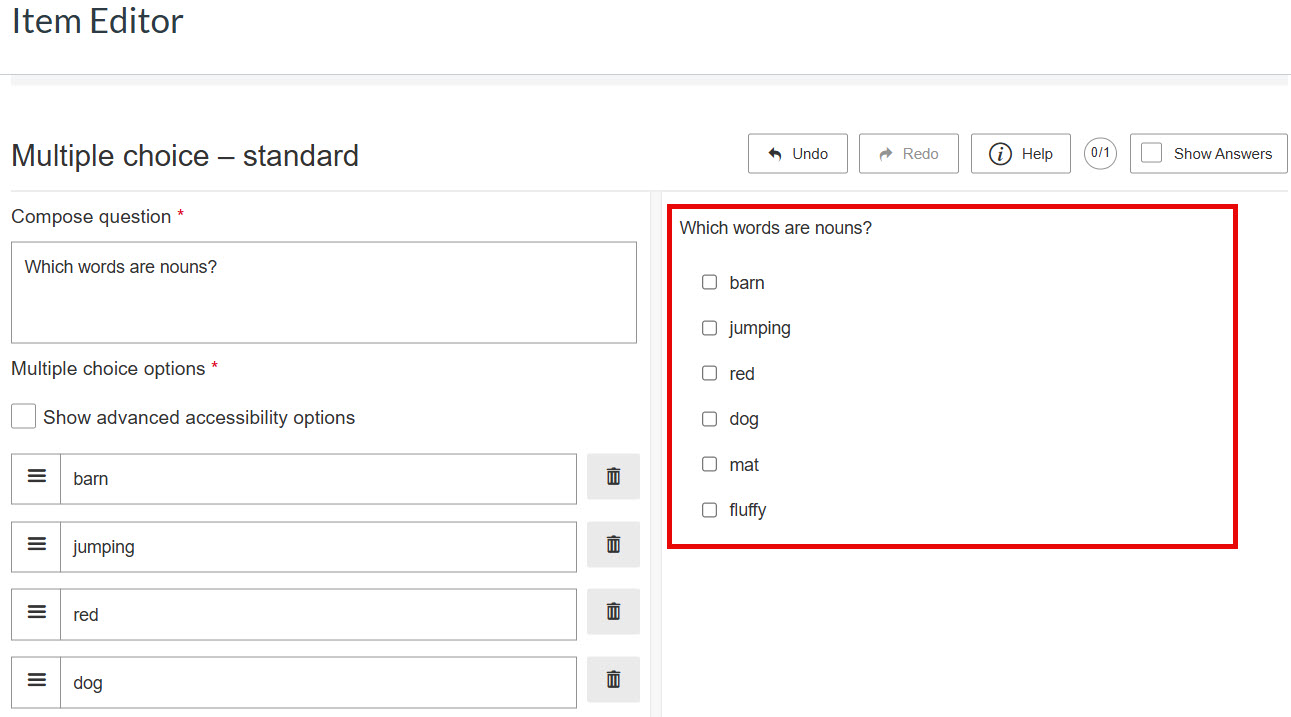Check the dog answer in the preview
The height and width of the screenshot is (717, 1291).
710,419
